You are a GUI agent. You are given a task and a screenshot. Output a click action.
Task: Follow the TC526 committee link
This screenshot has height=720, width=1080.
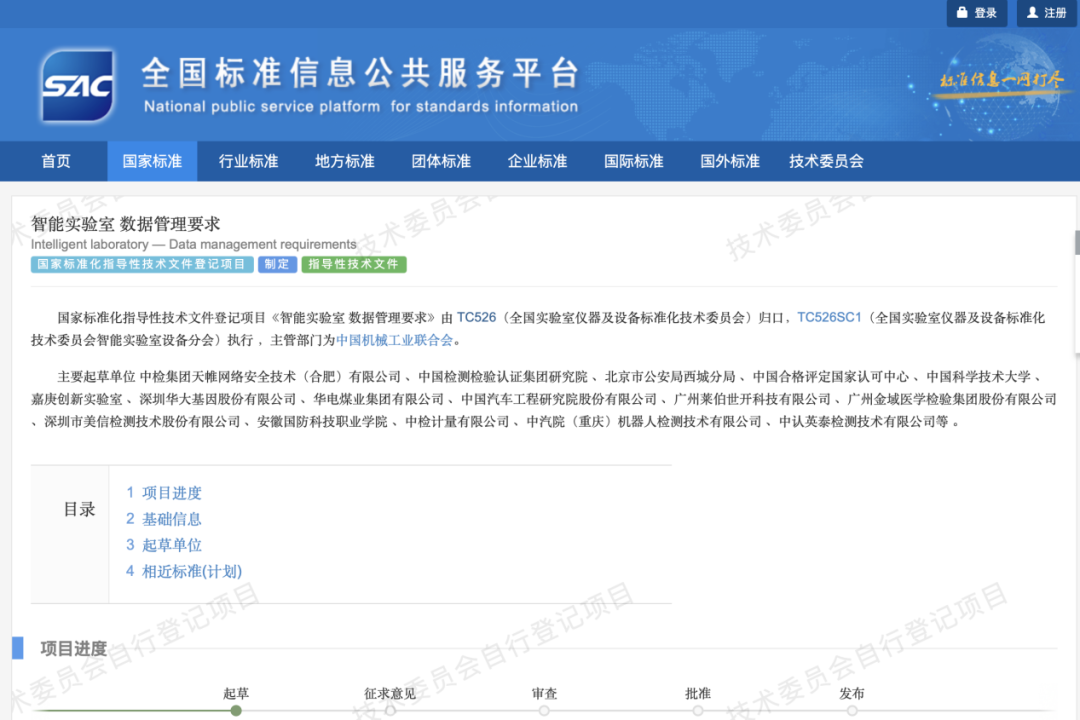(477, 318)
